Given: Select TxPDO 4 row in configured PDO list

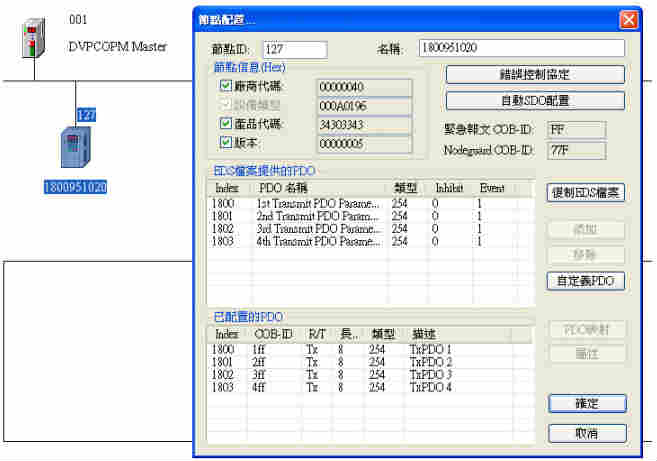Looking at the screenshot, I should (x=430, y=386).
